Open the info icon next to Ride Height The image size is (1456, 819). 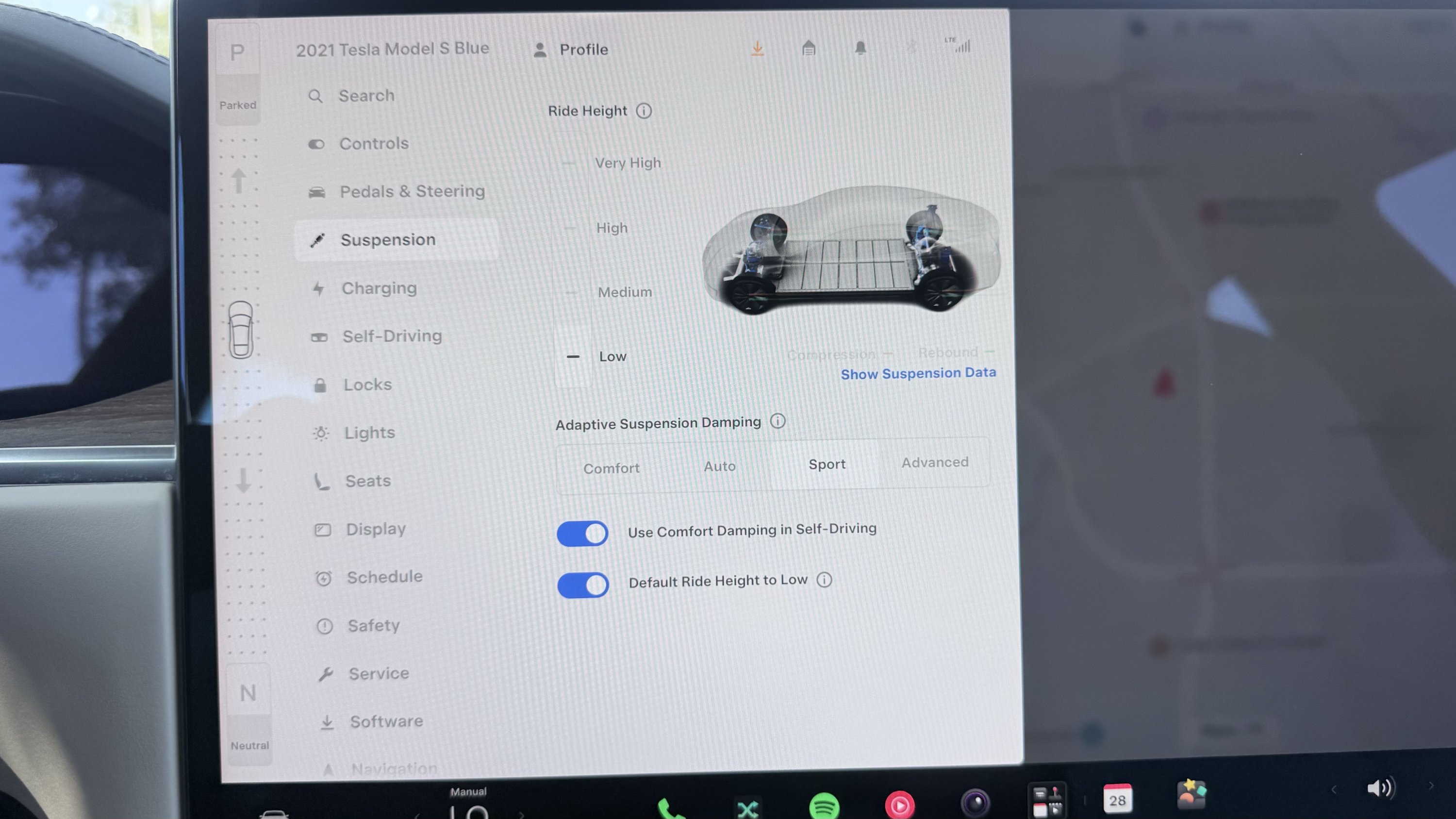644,111
